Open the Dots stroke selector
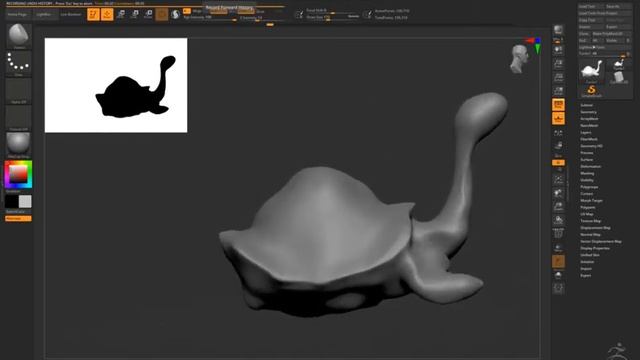The height and width of the screenshot is (360, 640). click(x=19, y=63)
